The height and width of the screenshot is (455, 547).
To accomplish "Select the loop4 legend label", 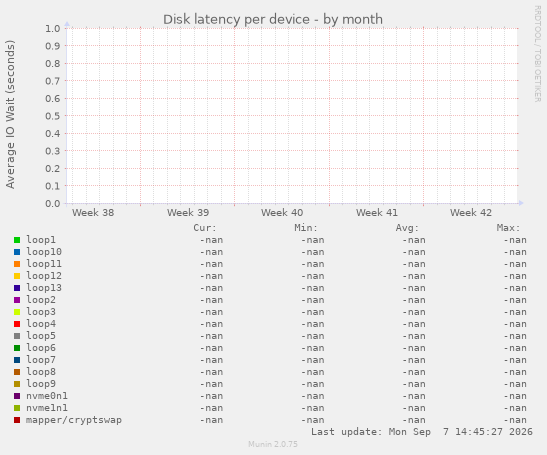I will (41, 324).
